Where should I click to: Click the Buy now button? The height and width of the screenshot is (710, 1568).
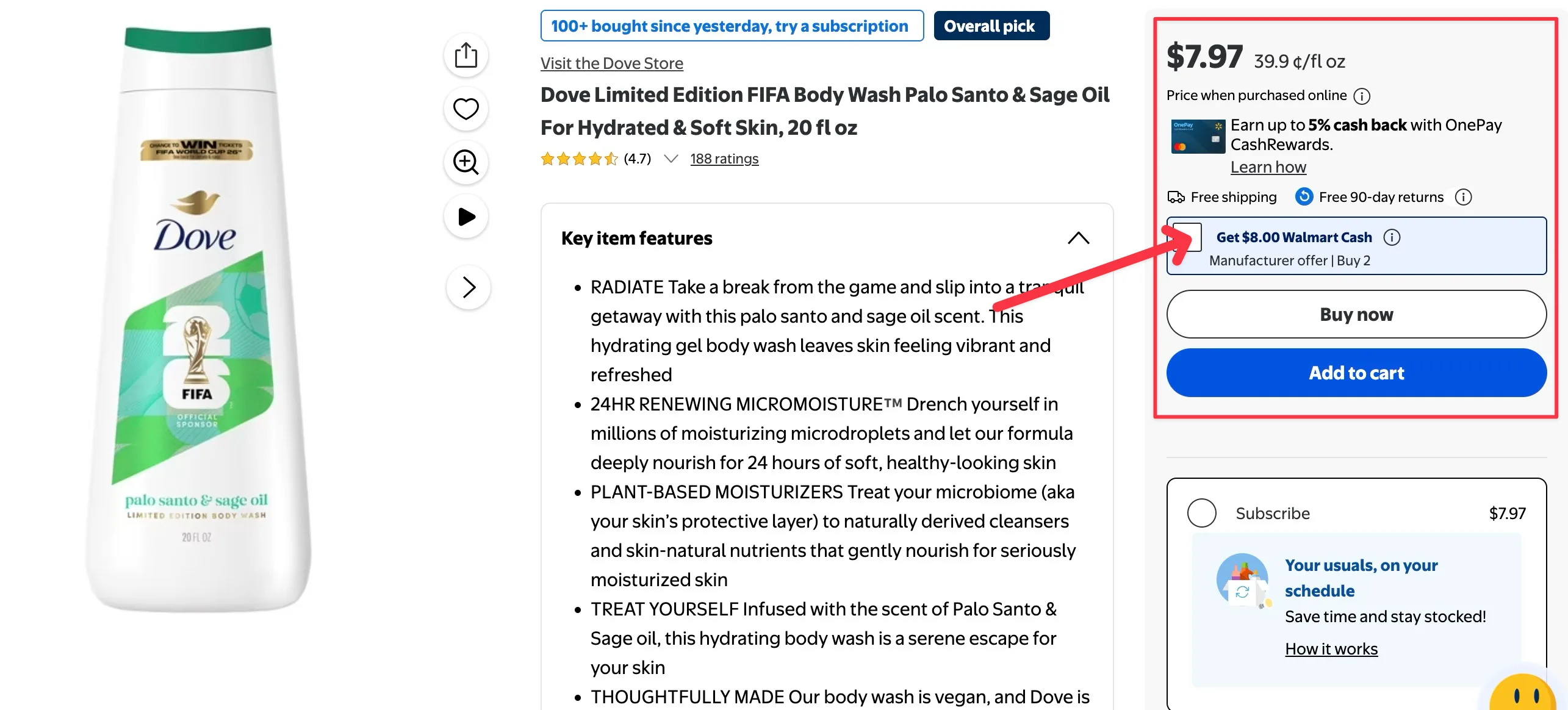[1356, 314]
